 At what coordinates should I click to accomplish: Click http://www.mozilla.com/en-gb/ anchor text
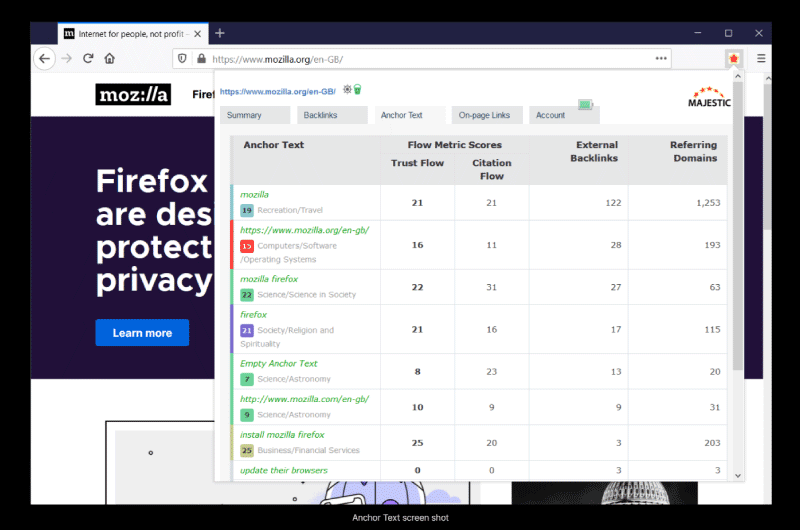point(305,399)
